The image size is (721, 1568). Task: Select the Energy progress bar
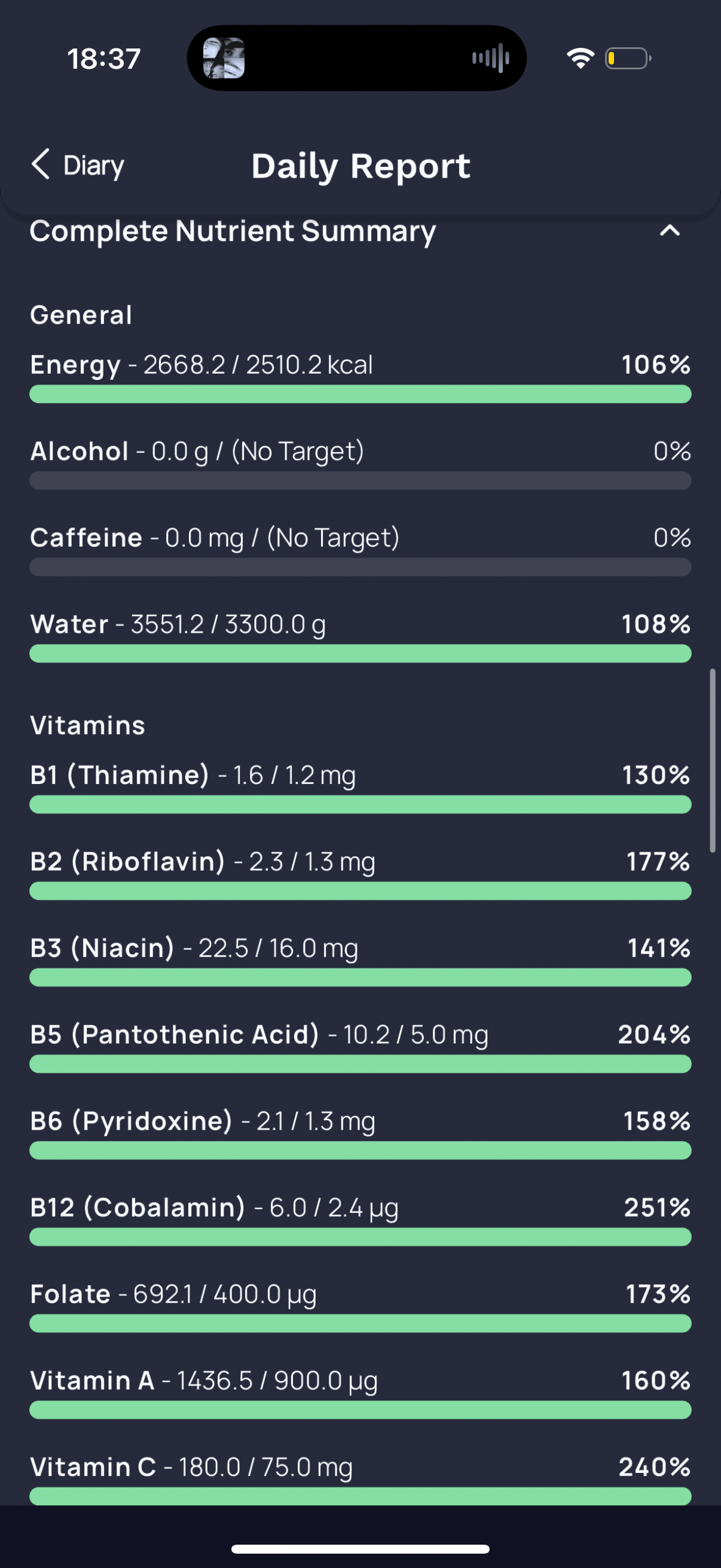pos(360,394)
